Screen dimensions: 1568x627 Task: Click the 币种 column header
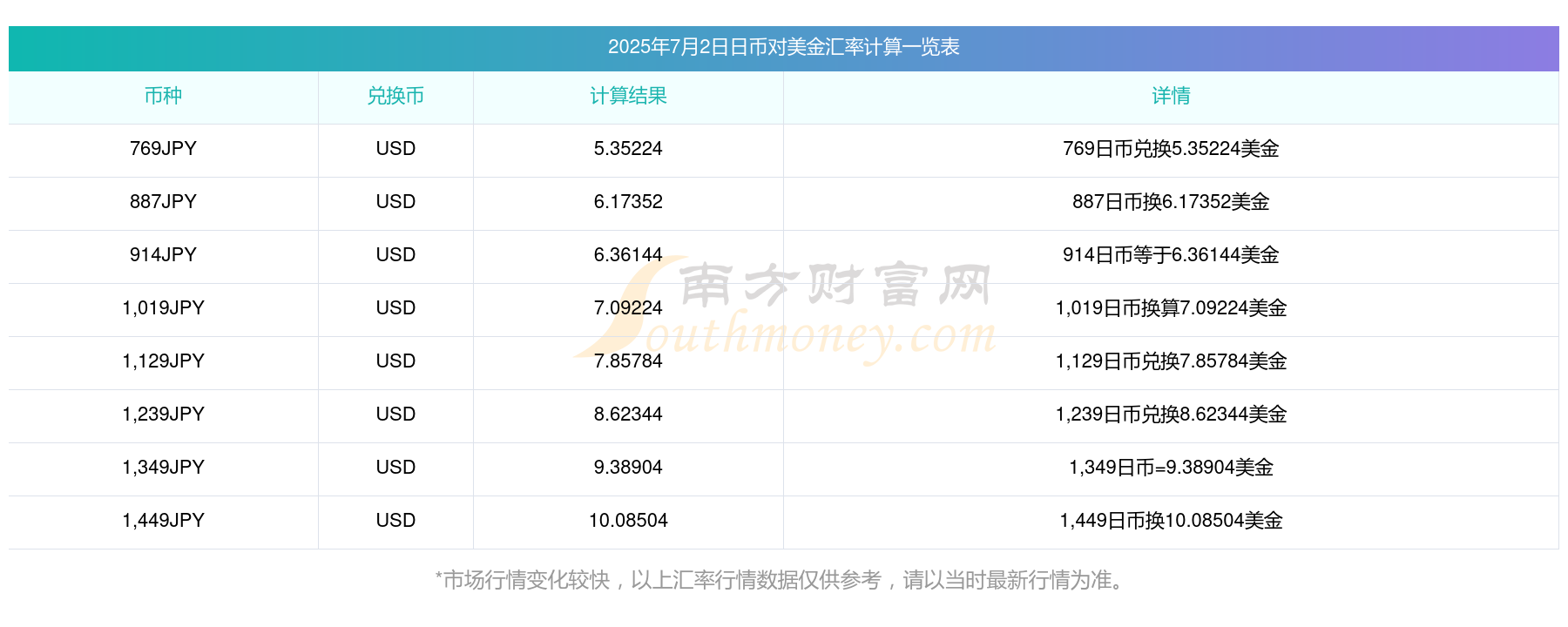point(163,96)
